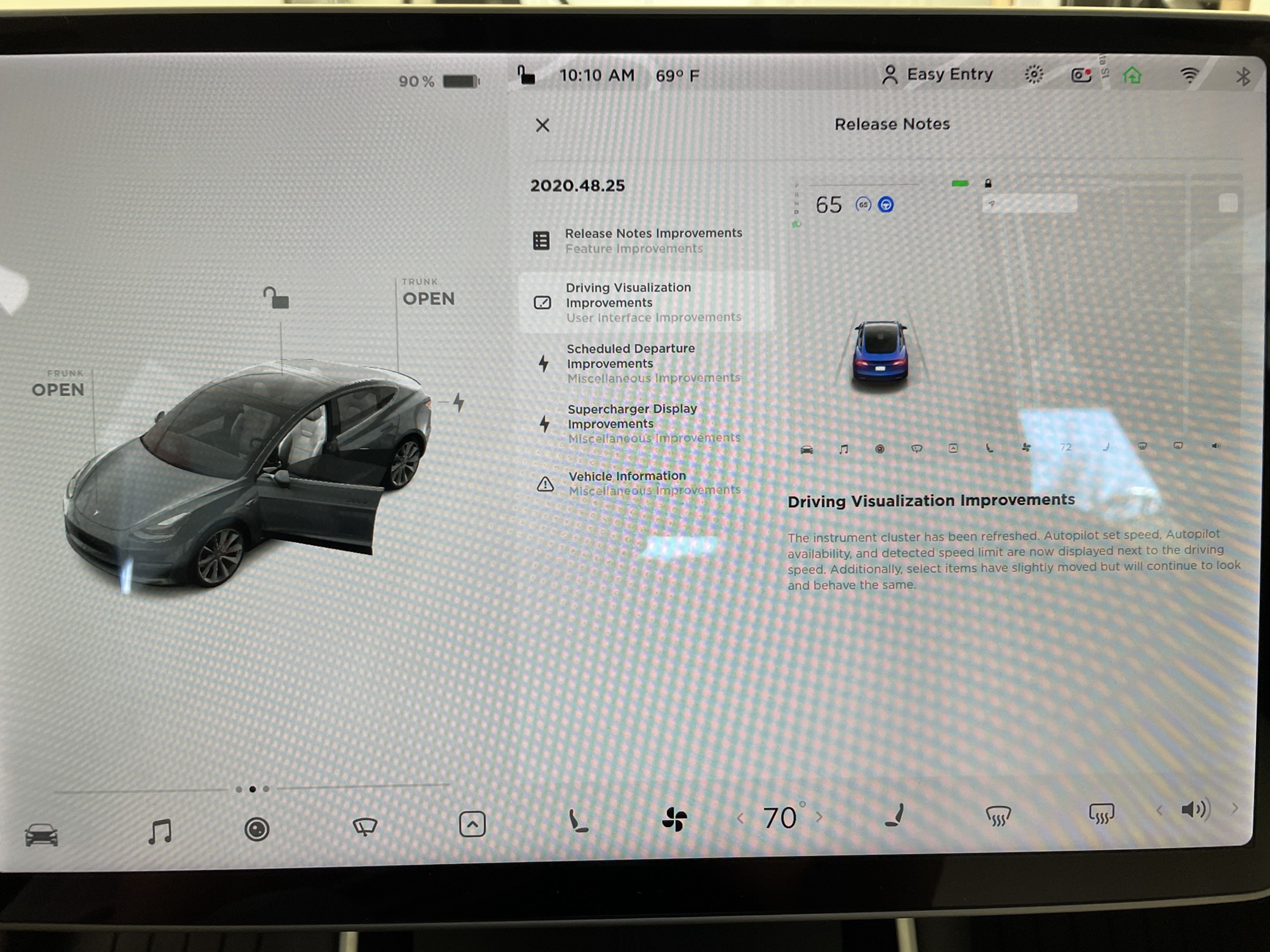Open the dashcam camera icon in the bottom bar
Viewport: 1270px width, 952px height.
(257, 829)
